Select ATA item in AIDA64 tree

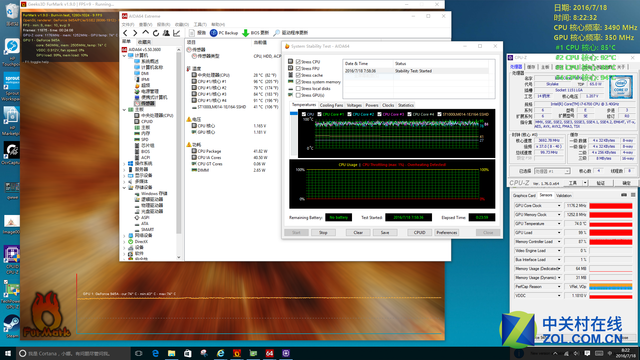(142, 224)
